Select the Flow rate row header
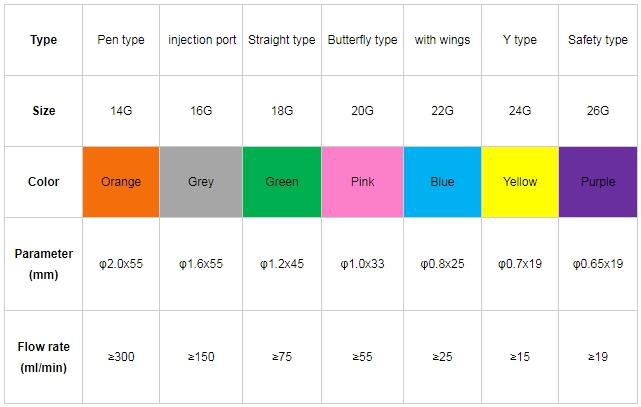The height and width of the screenshot is (407, 641). click(x=44, y=357)
